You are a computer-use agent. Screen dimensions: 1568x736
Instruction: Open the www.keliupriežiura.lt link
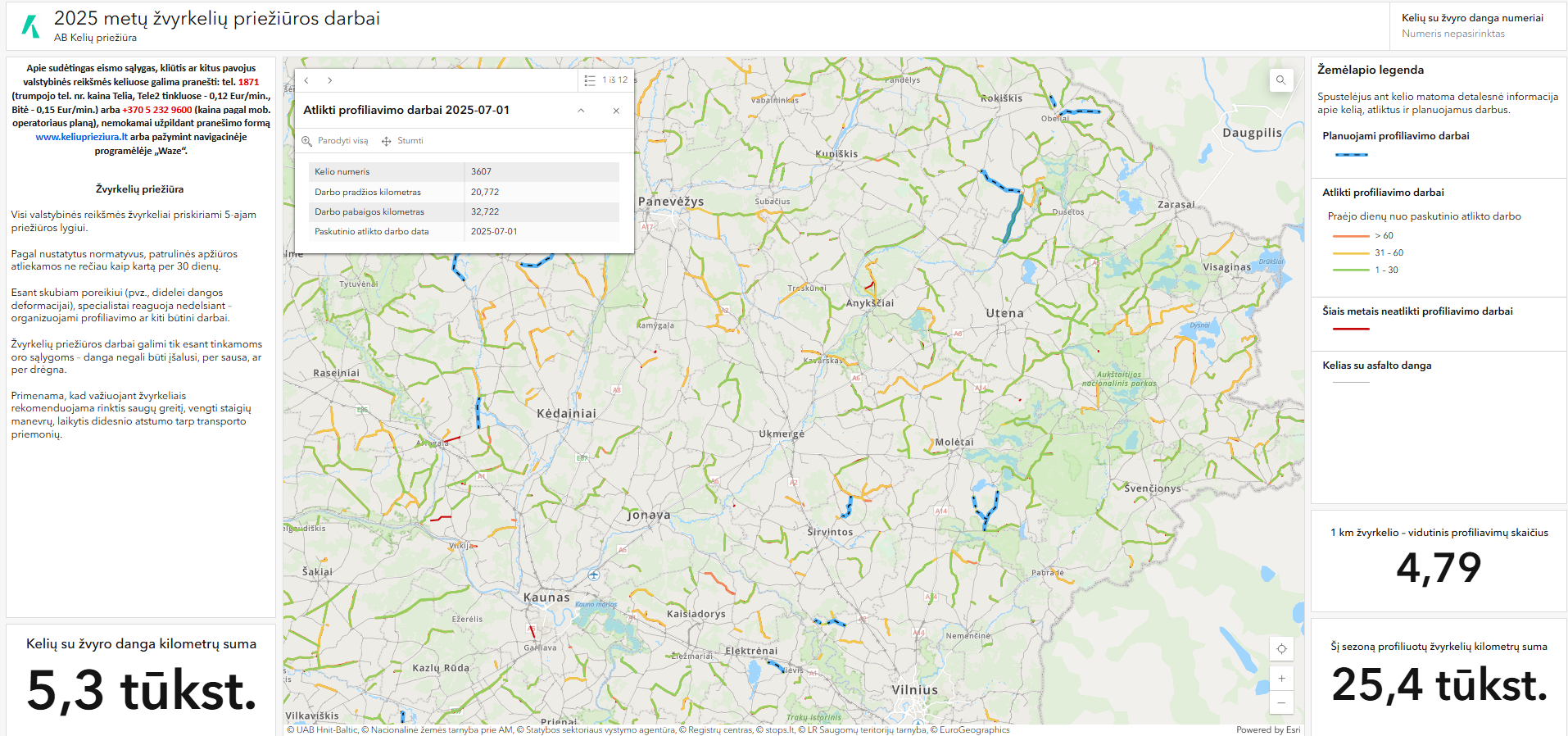[82, 137]
